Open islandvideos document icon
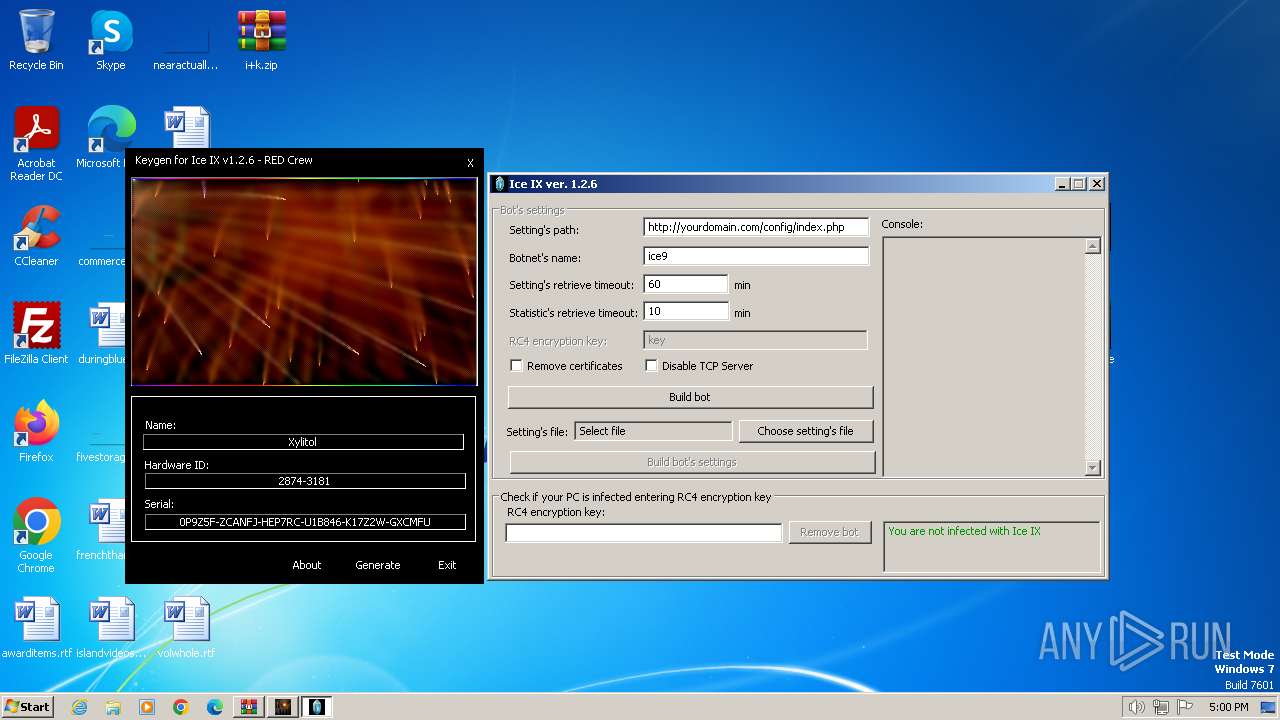Screen dimensions: 1280x720 click(110, 628)
